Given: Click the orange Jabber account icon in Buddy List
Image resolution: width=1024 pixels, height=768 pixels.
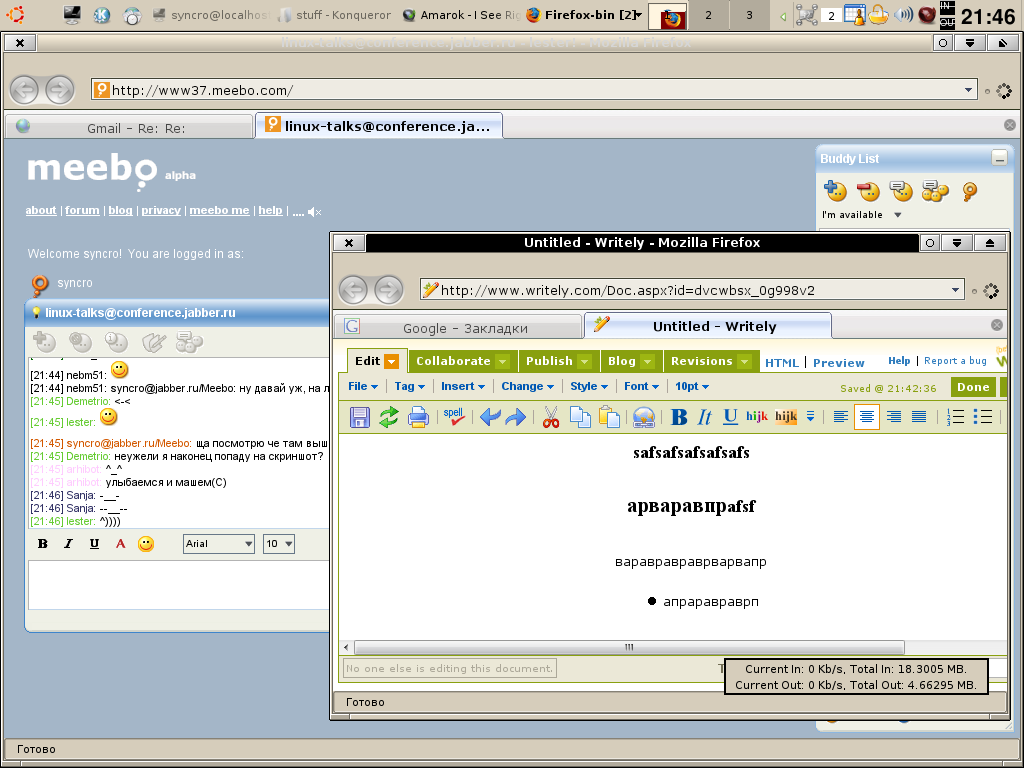Looking at the screenshot, I should (970, 191).
